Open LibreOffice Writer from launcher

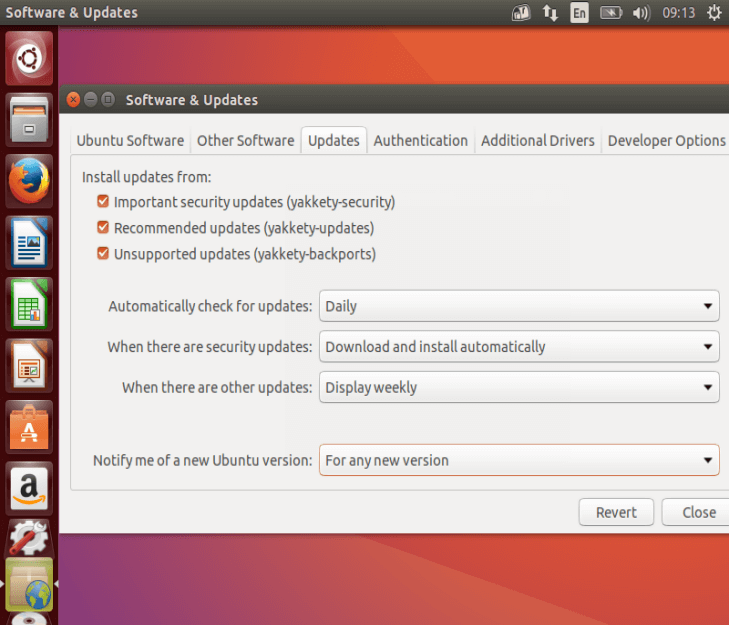point(29,243)
